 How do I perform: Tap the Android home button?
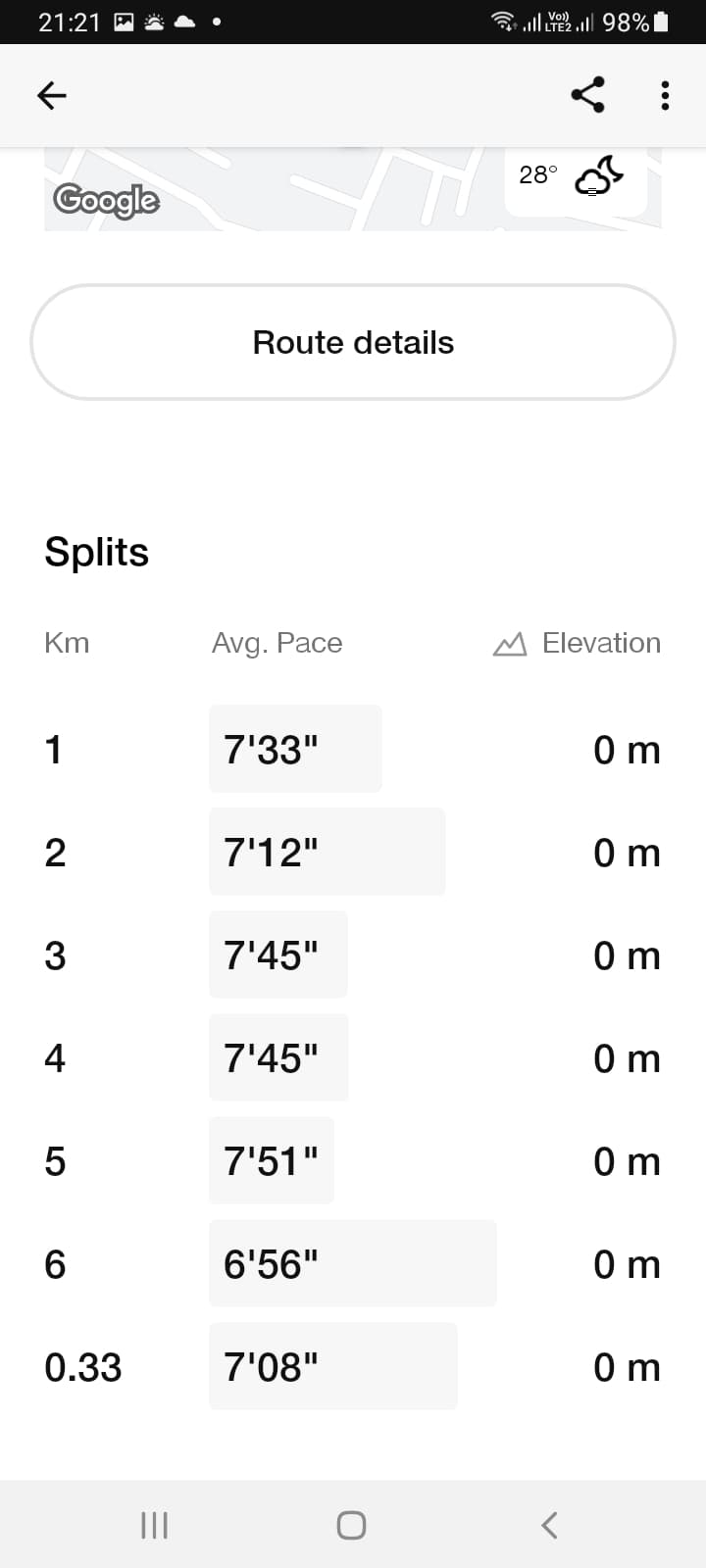click(351, 1525)
